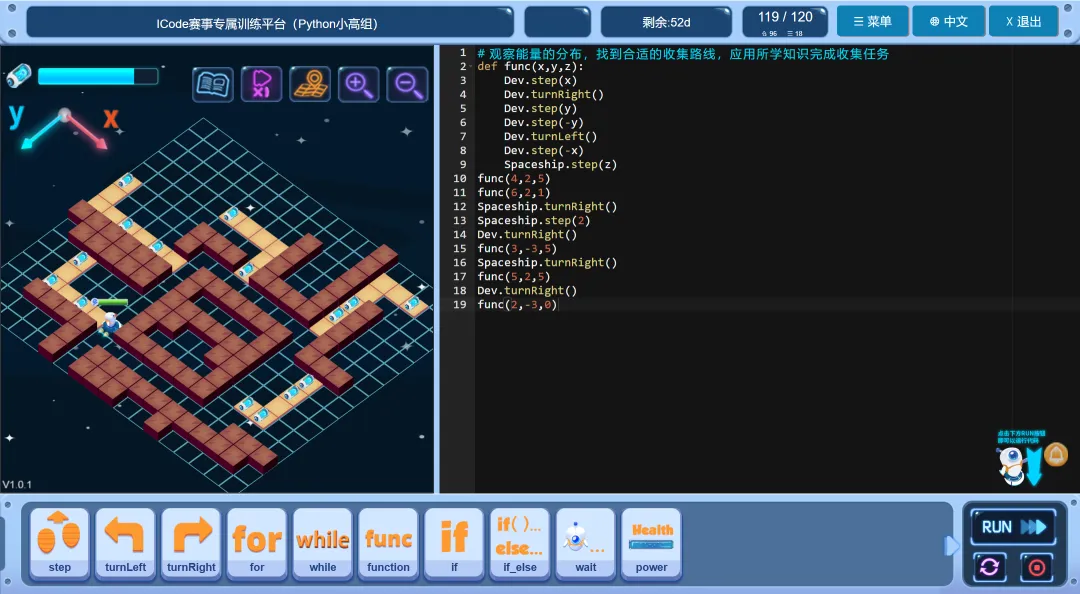Insert a while loop block
Image resolution: width=1080 pixels, height=594 pixels.
(322, 543)
